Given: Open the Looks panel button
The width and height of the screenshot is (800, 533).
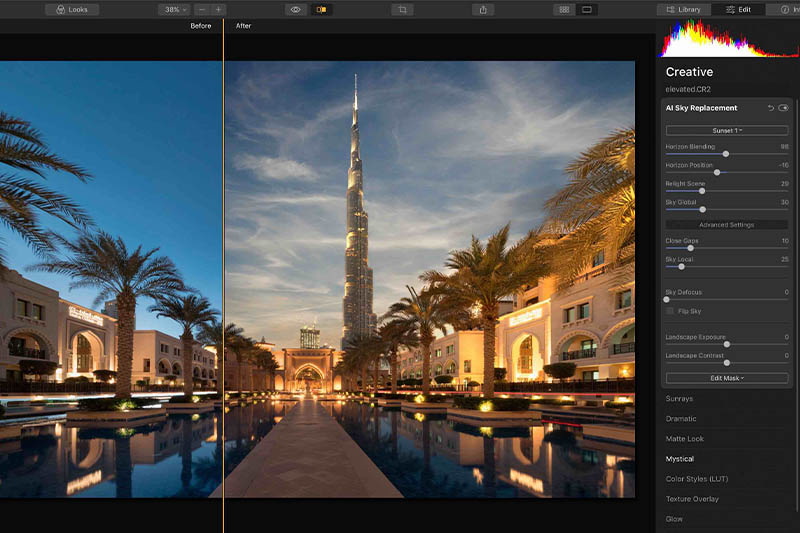Looking at the screenshot, I should pos(72,9).
